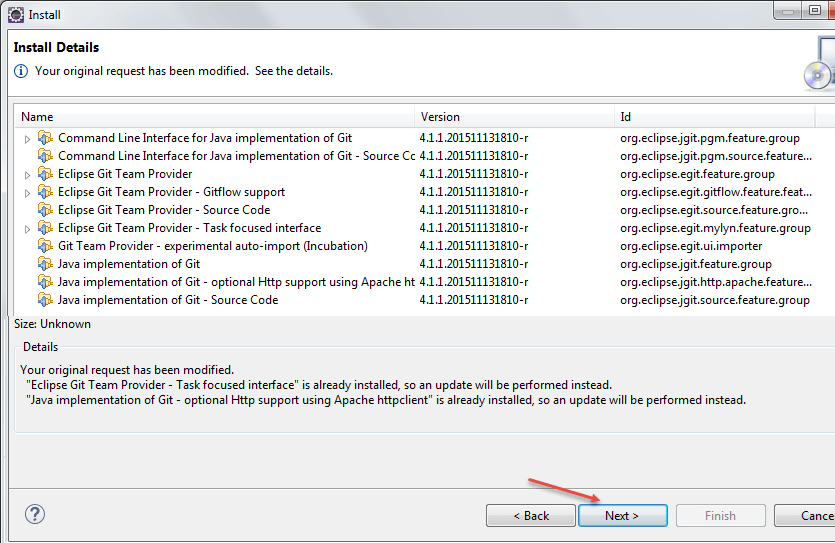Click icon of Gitflow support feature row
Image resolution: width=835 pixels, height=543 pixels.
[x=45, y=192]
